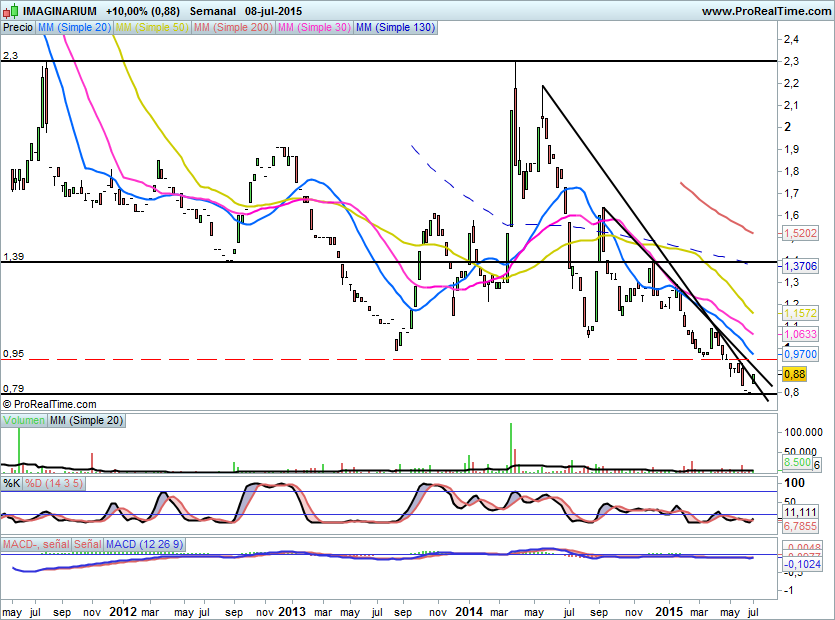Click the 08-jul-2015 date text

(x=273, y=11)
